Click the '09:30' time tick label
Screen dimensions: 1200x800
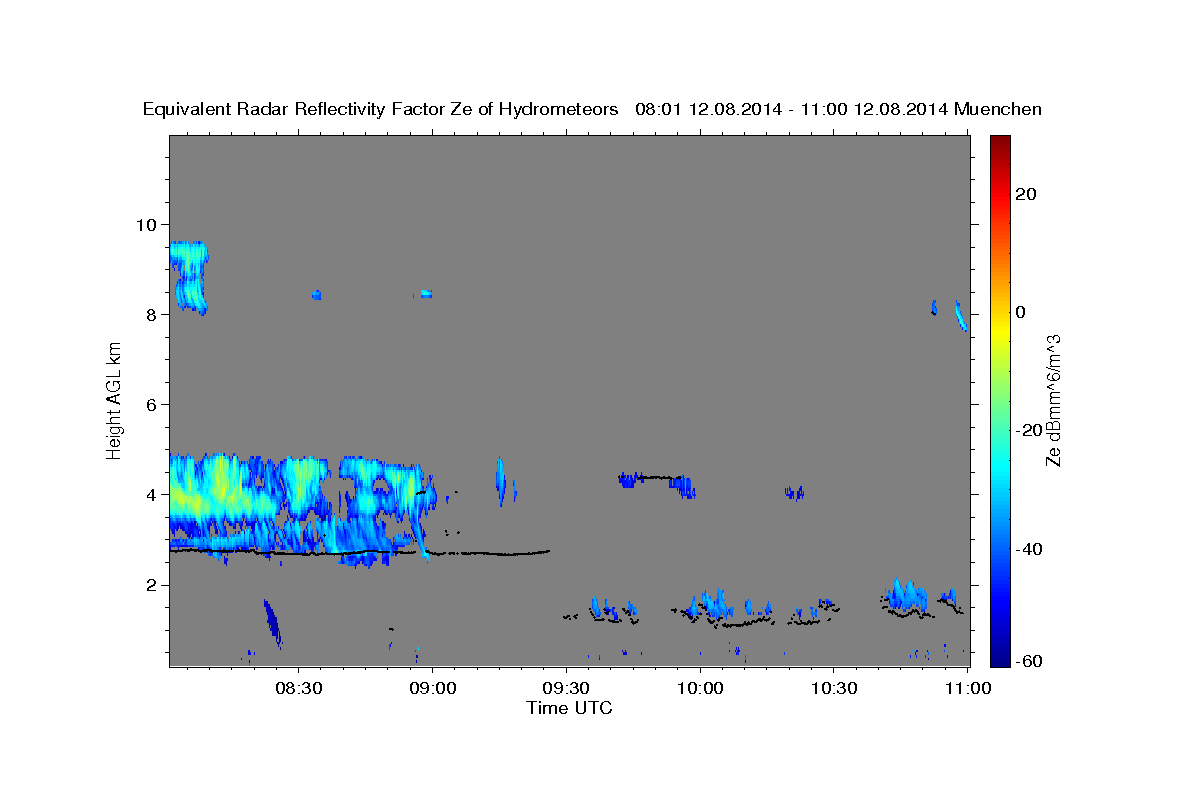(x=566, y=688)
